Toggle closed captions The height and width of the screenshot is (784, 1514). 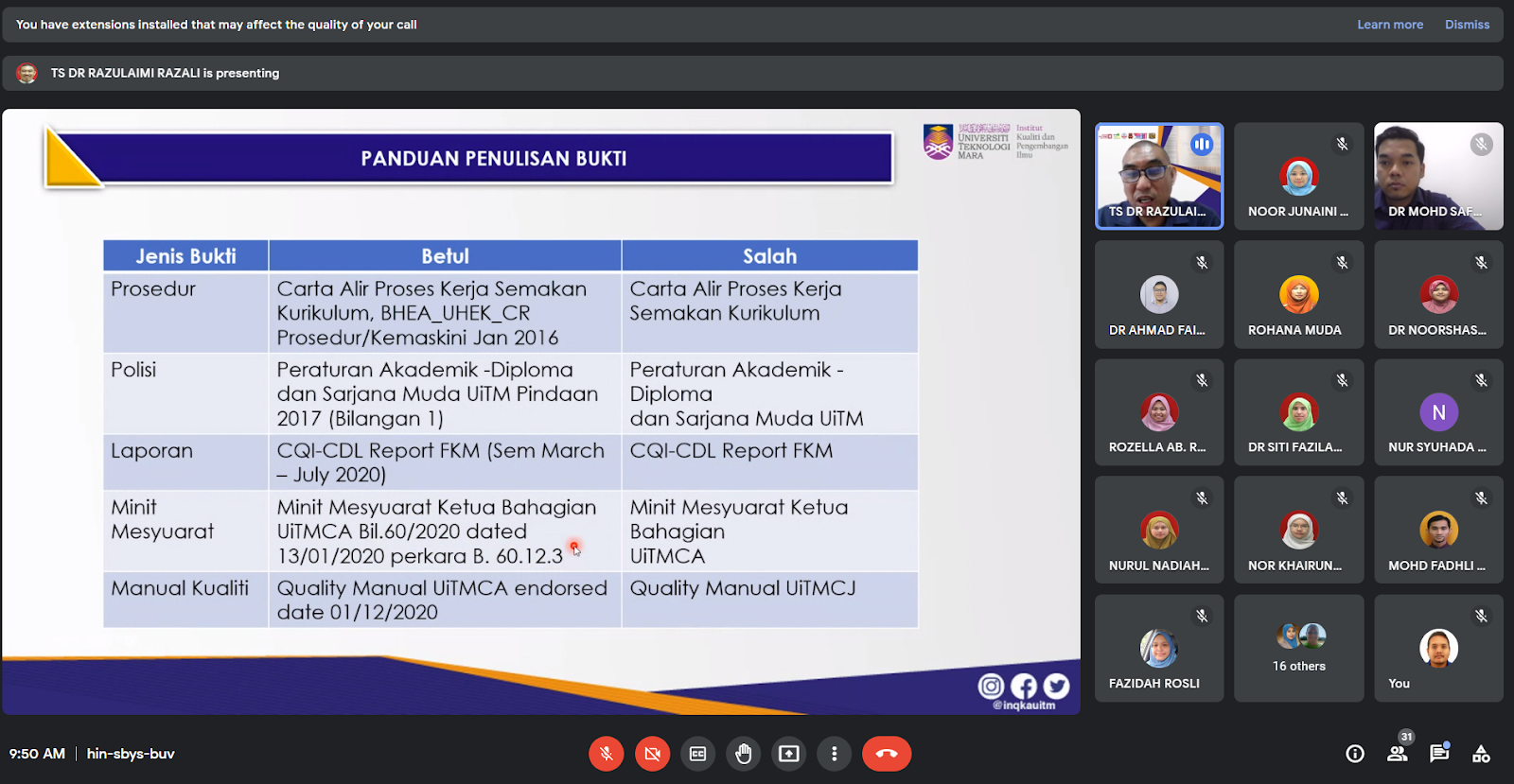[697, 754]
